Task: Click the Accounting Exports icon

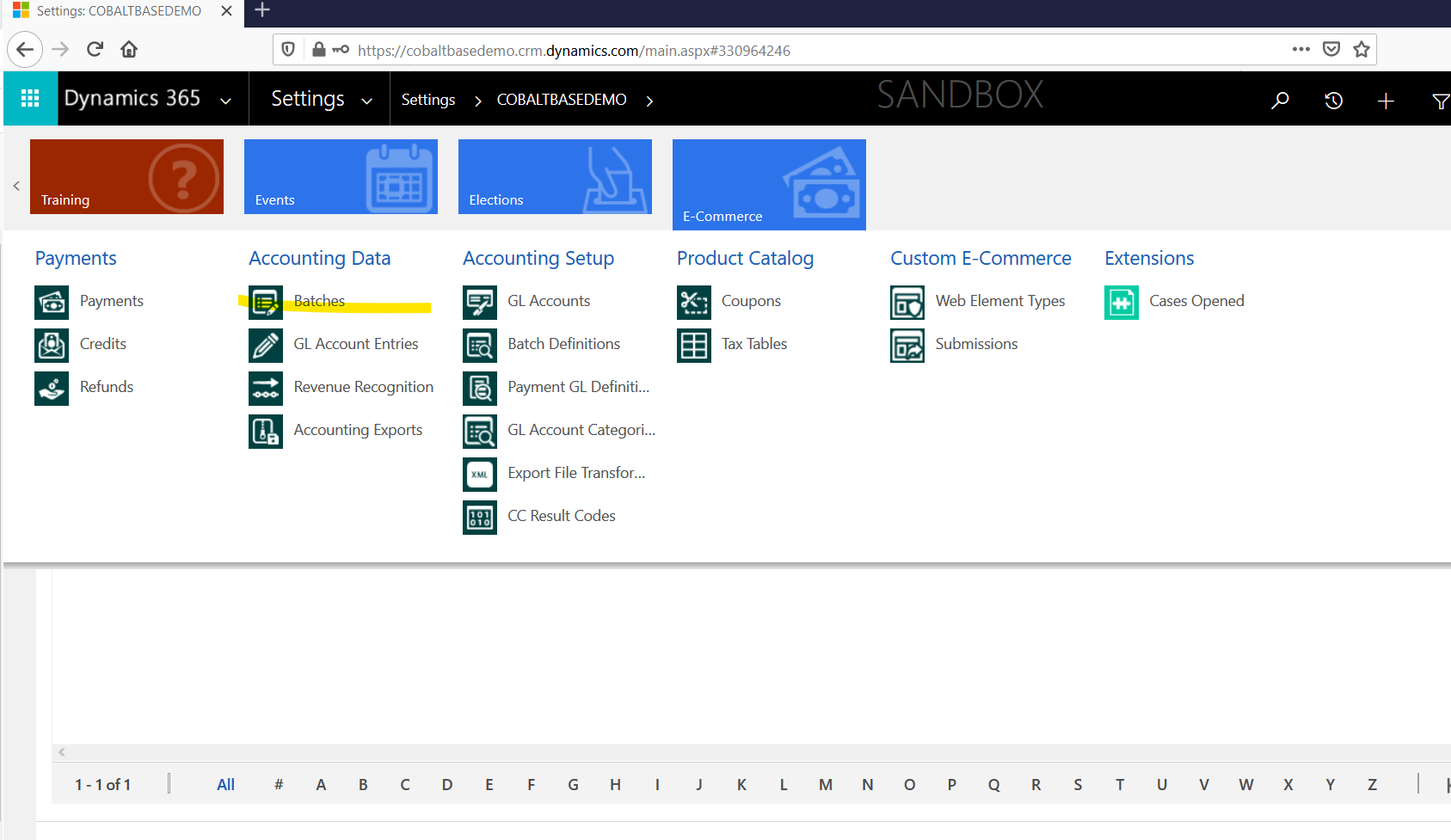Action: tap(266, 431)
